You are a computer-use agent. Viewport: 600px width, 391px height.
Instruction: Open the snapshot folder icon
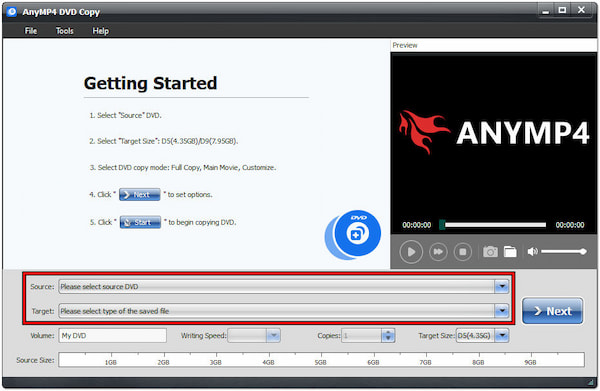tap(510, 251)
